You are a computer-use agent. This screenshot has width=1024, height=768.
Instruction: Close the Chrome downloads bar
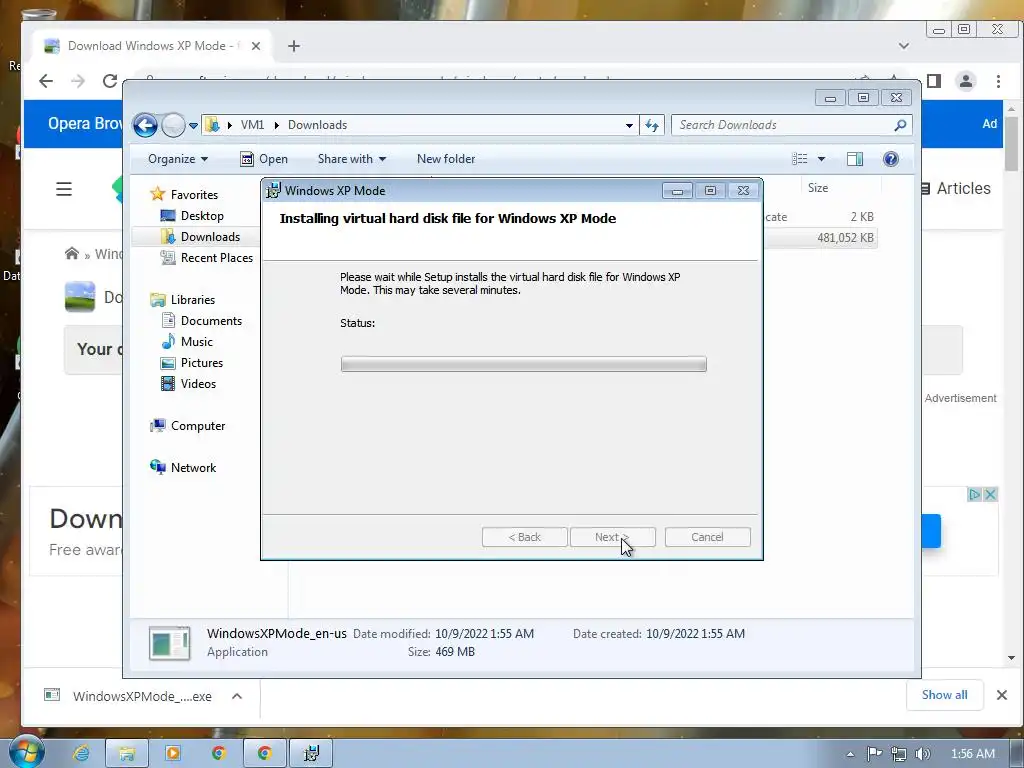click(x=1002, y=695)
